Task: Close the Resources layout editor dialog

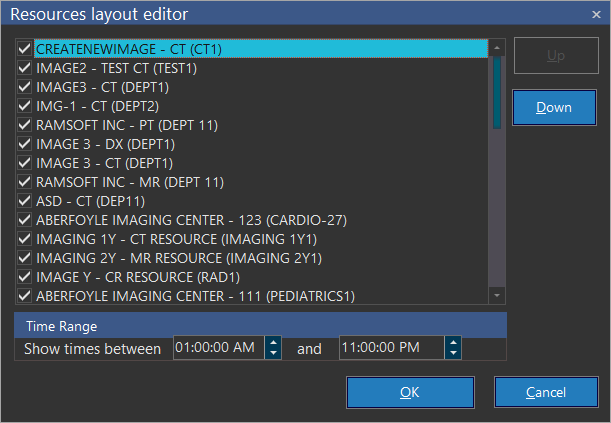Action: [596, 13]
